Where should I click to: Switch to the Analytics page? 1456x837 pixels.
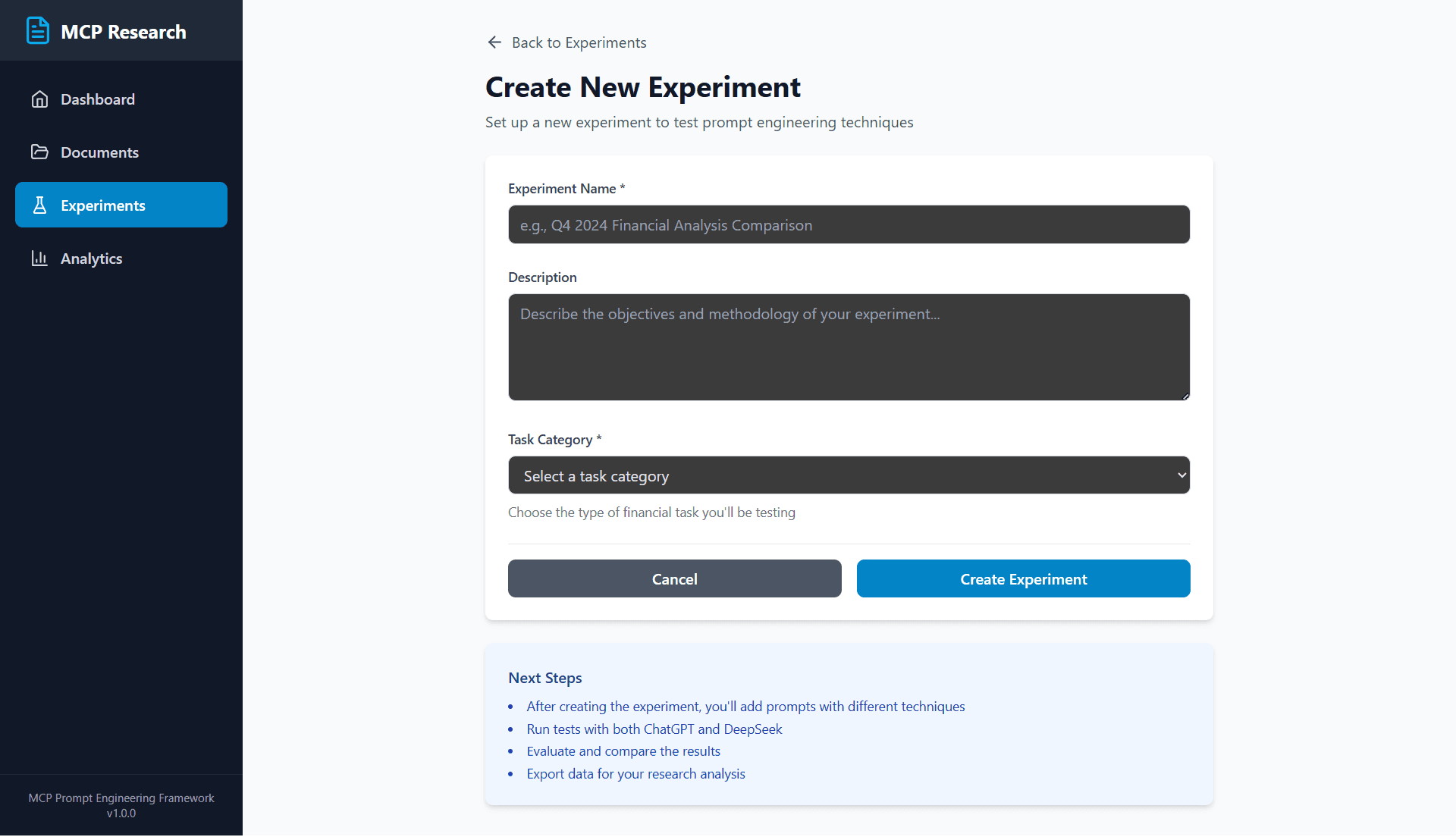[91, 259]
